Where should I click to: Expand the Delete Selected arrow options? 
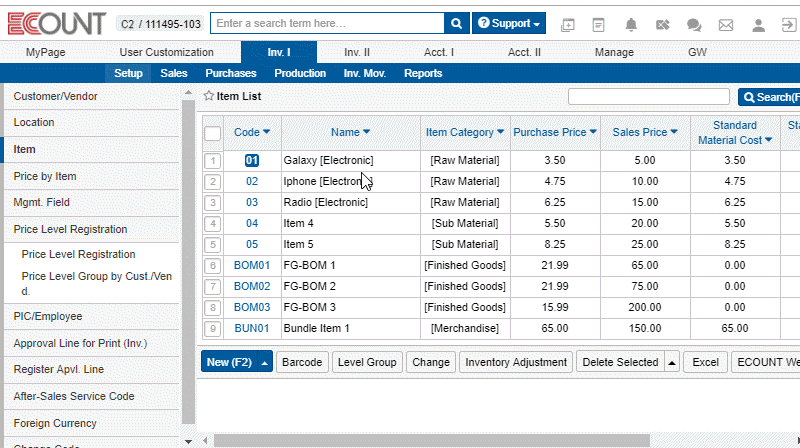672,362
